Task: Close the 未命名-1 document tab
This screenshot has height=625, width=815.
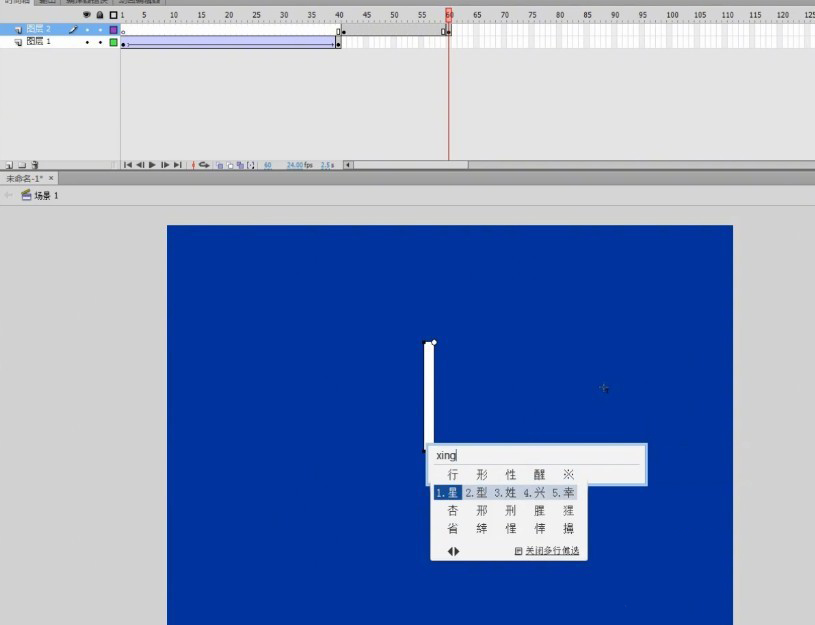Action: click(51, 178)
